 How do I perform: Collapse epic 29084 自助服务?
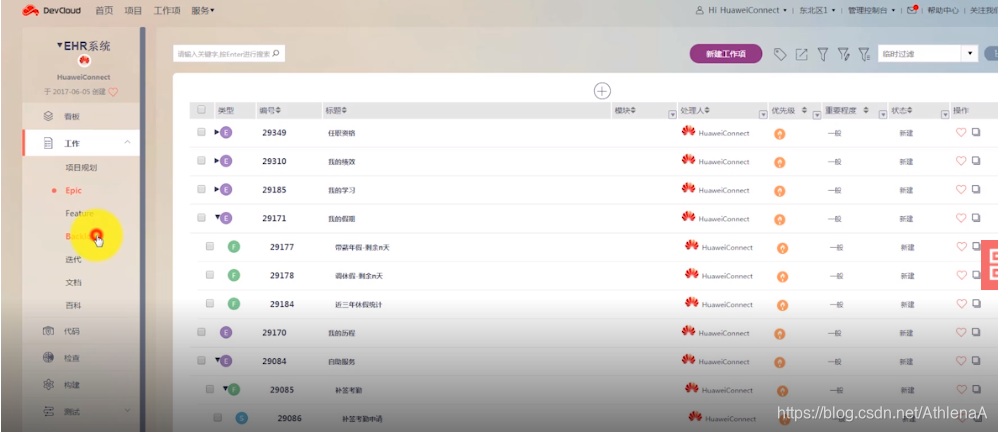coord(217,359)
